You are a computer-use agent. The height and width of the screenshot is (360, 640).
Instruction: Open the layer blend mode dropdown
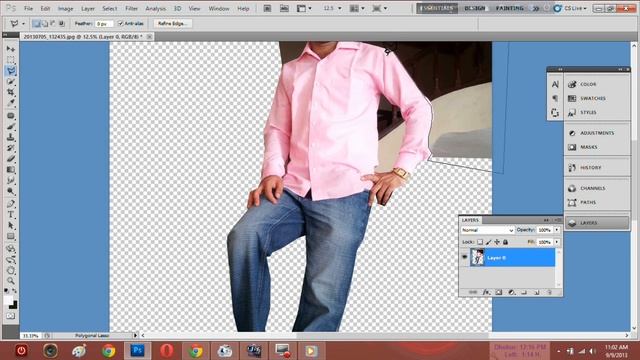[487, 230]
